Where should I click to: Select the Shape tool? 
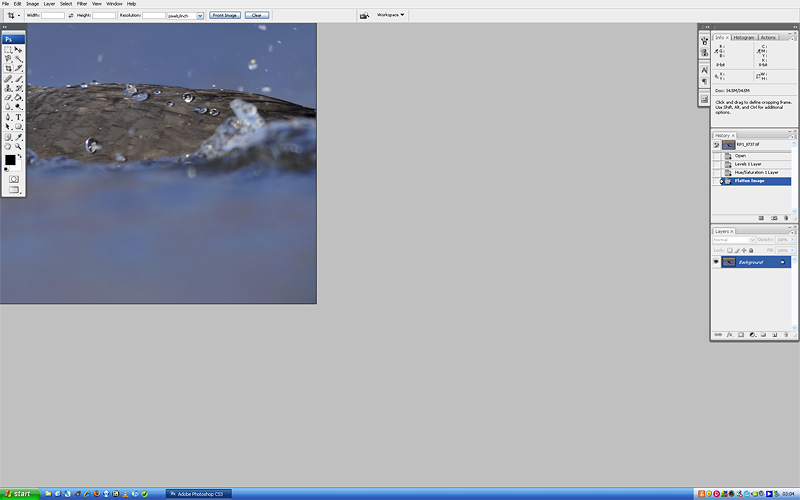click(x=18, y=127)
